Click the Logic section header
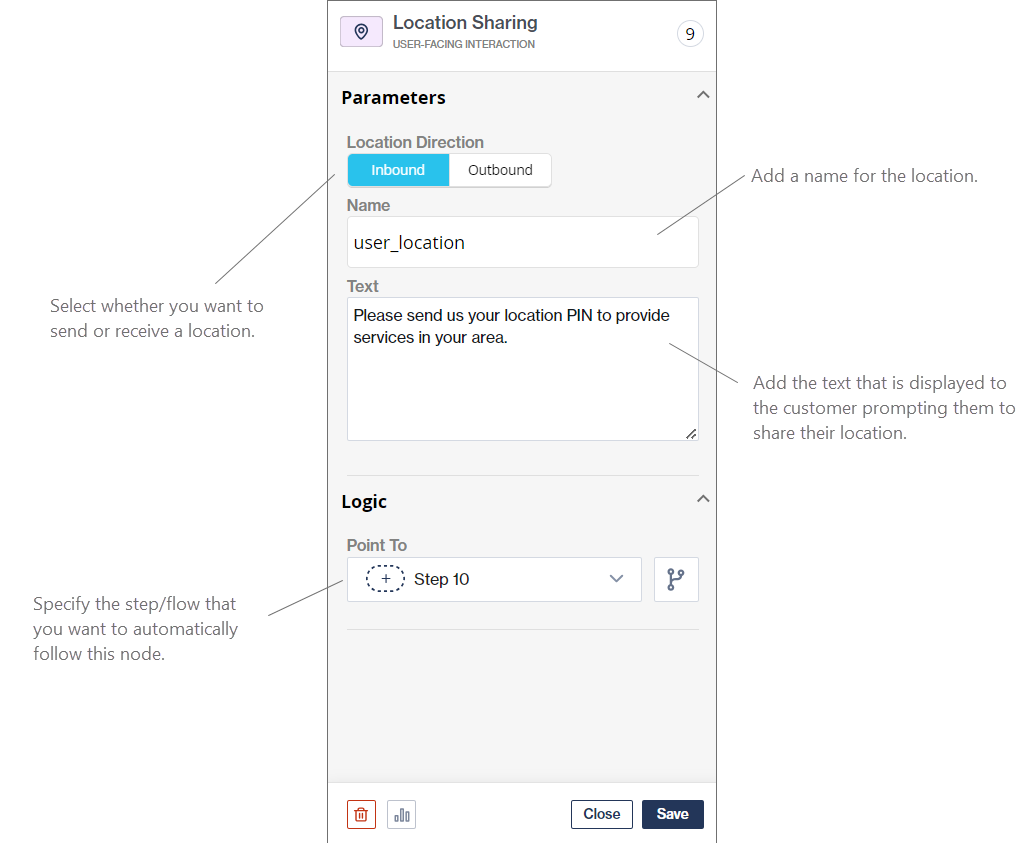 click(363, 501)
